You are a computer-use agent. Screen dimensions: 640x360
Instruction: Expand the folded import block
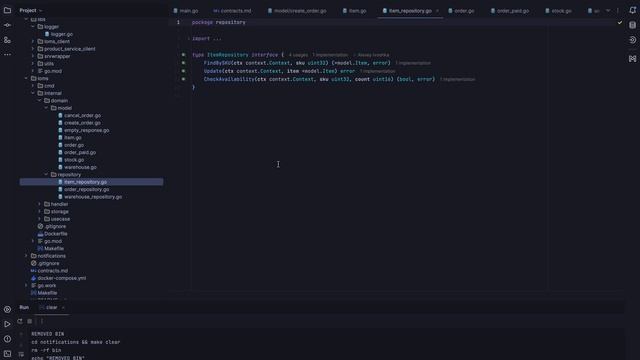189,38
